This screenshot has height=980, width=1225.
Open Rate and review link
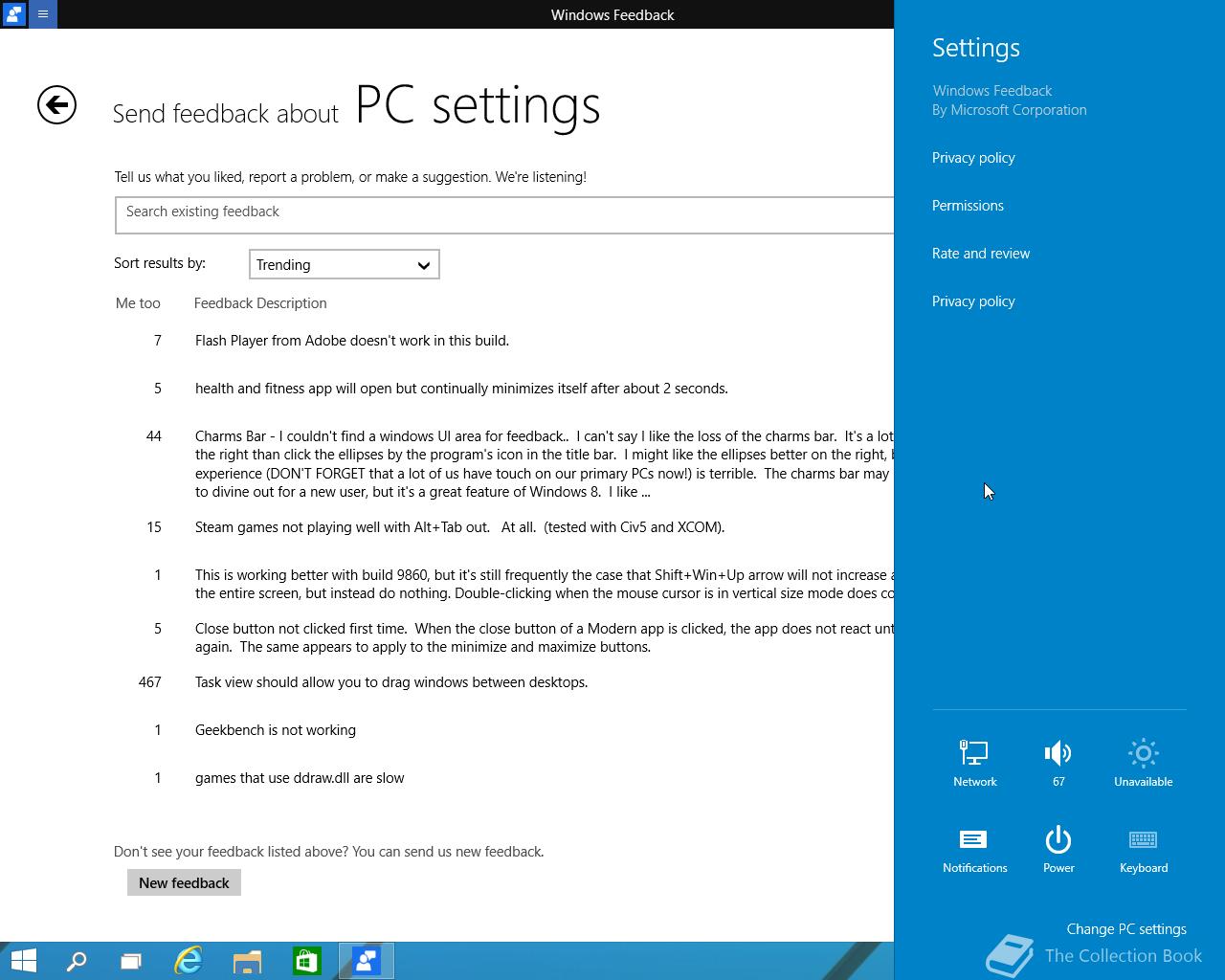(981, 254)
